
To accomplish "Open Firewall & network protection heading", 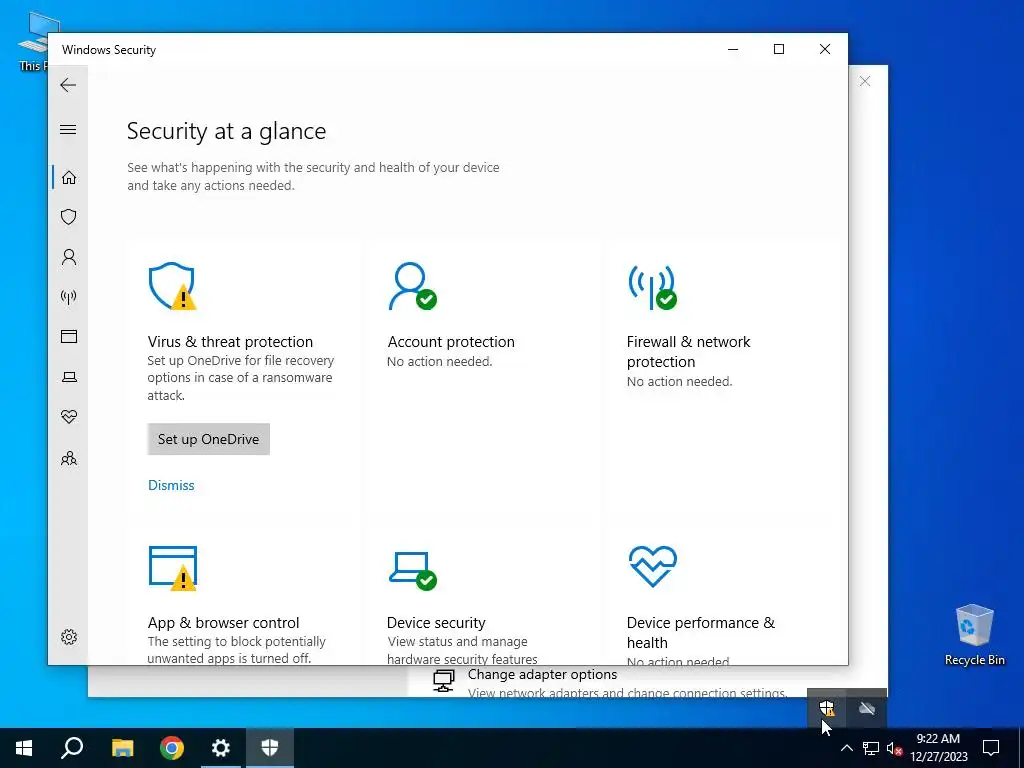I will point(688,351).
